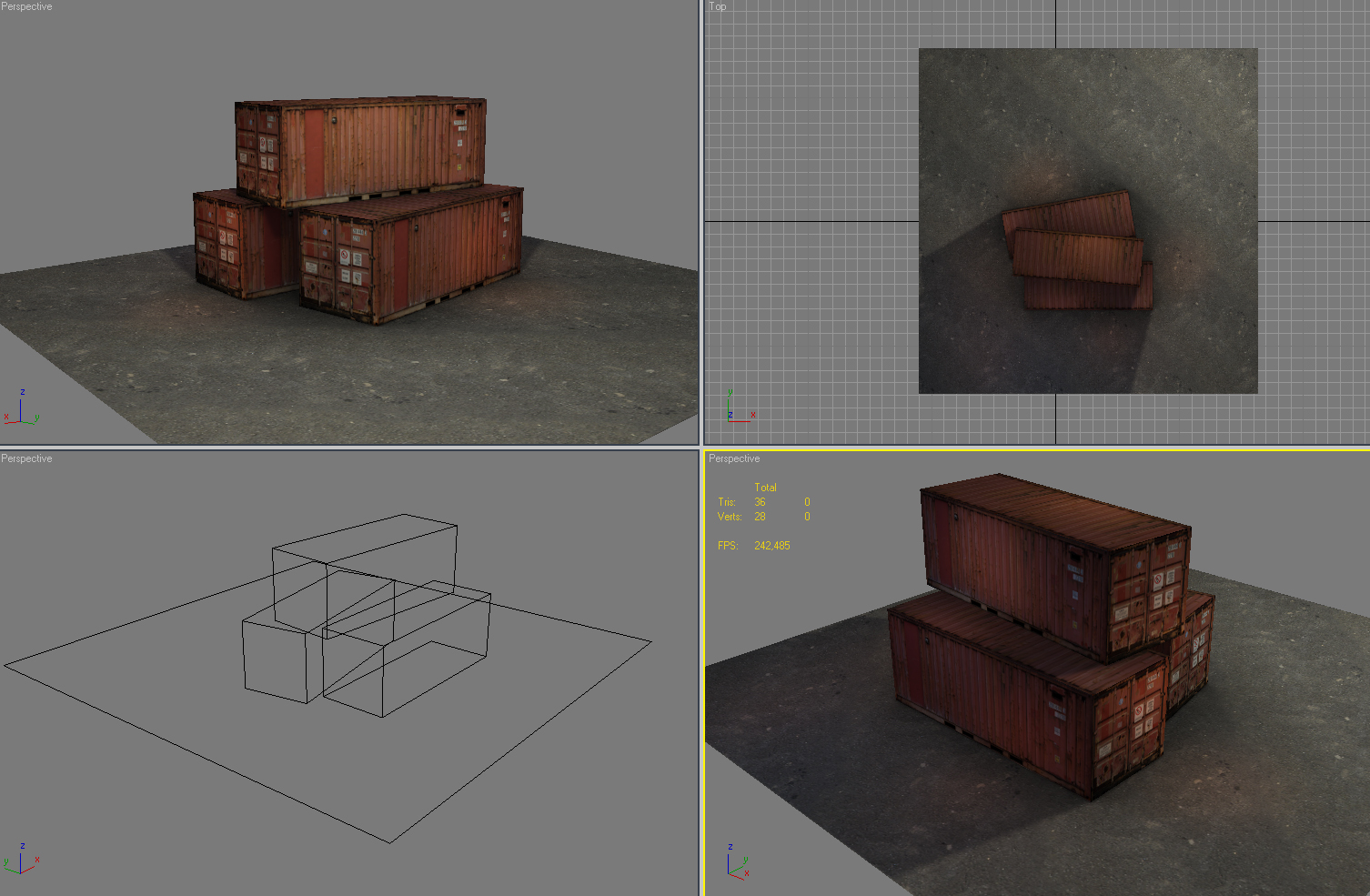Click the Total column header in the stats overlay
Image resolution: width=1370 pixels, height=896 pixels.
point(765,487)
